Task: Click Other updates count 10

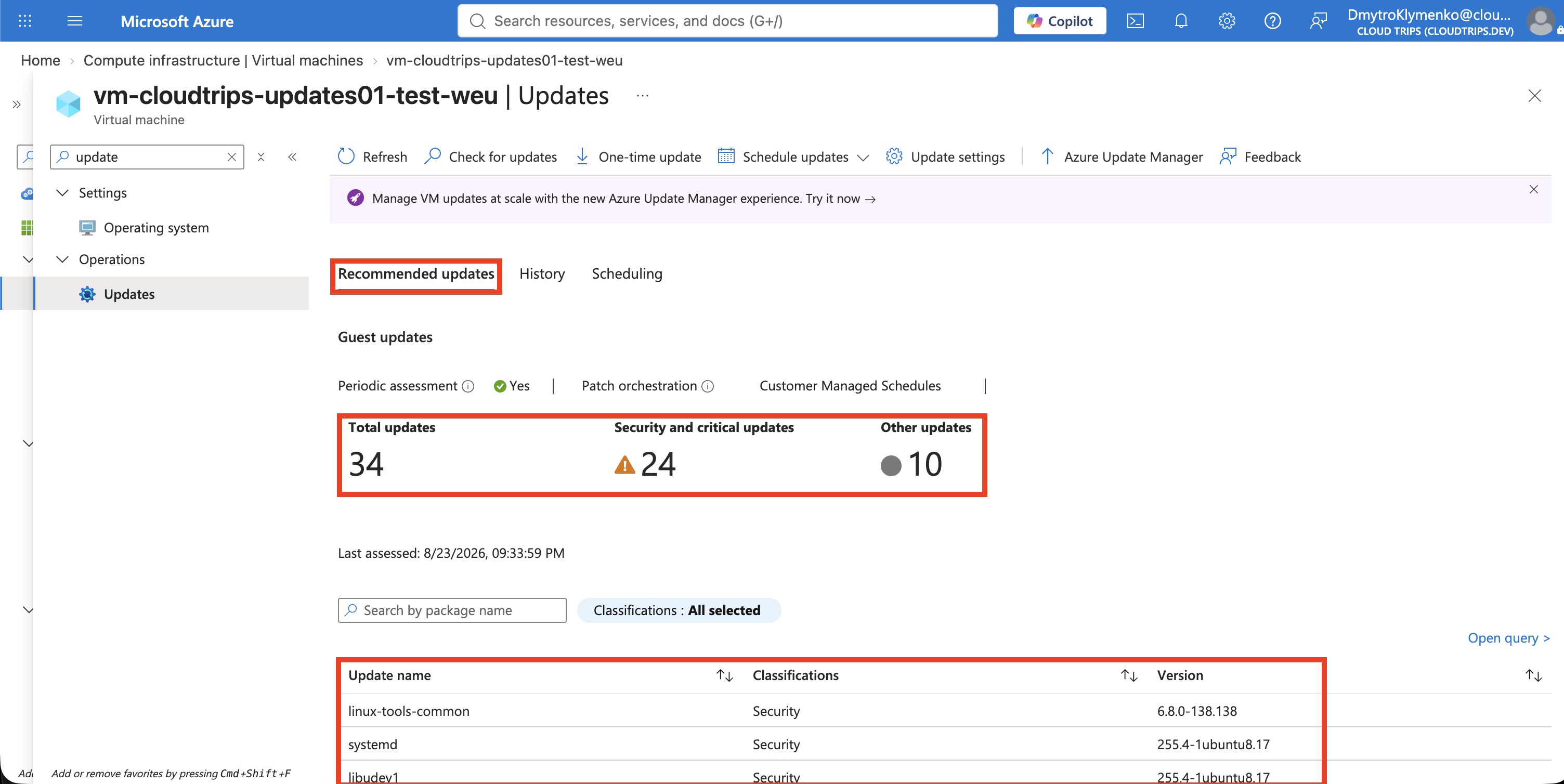Action: (x=924, y=465)
